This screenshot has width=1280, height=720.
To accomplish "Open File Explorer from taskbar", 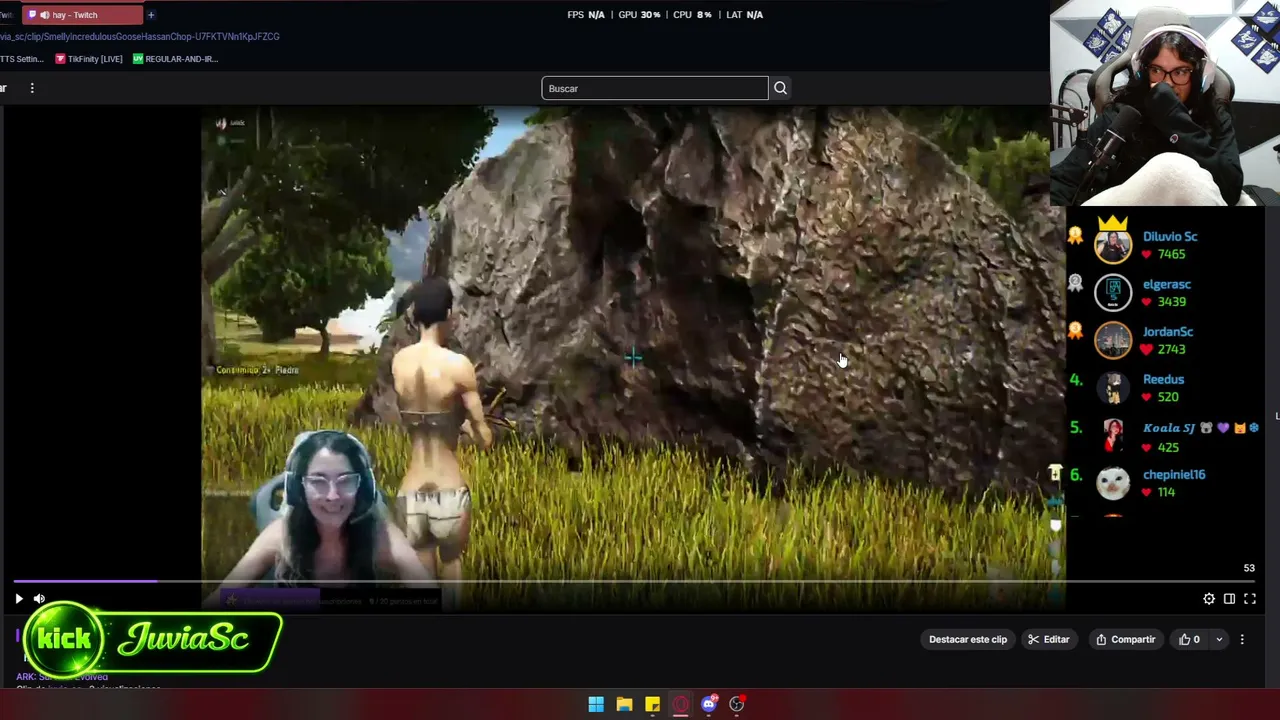I will tap(624, 704).
